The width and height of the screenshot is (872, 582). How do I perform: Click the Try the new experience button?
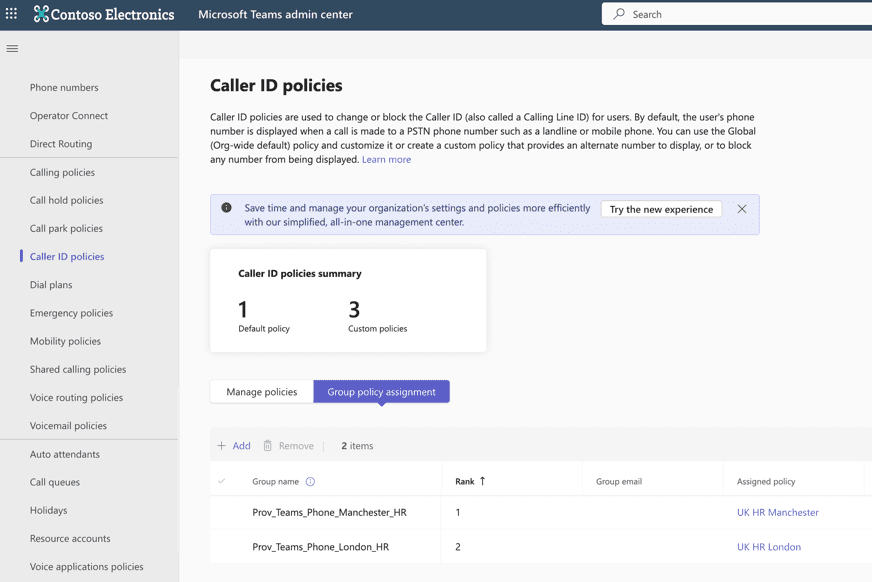[663, 209]
